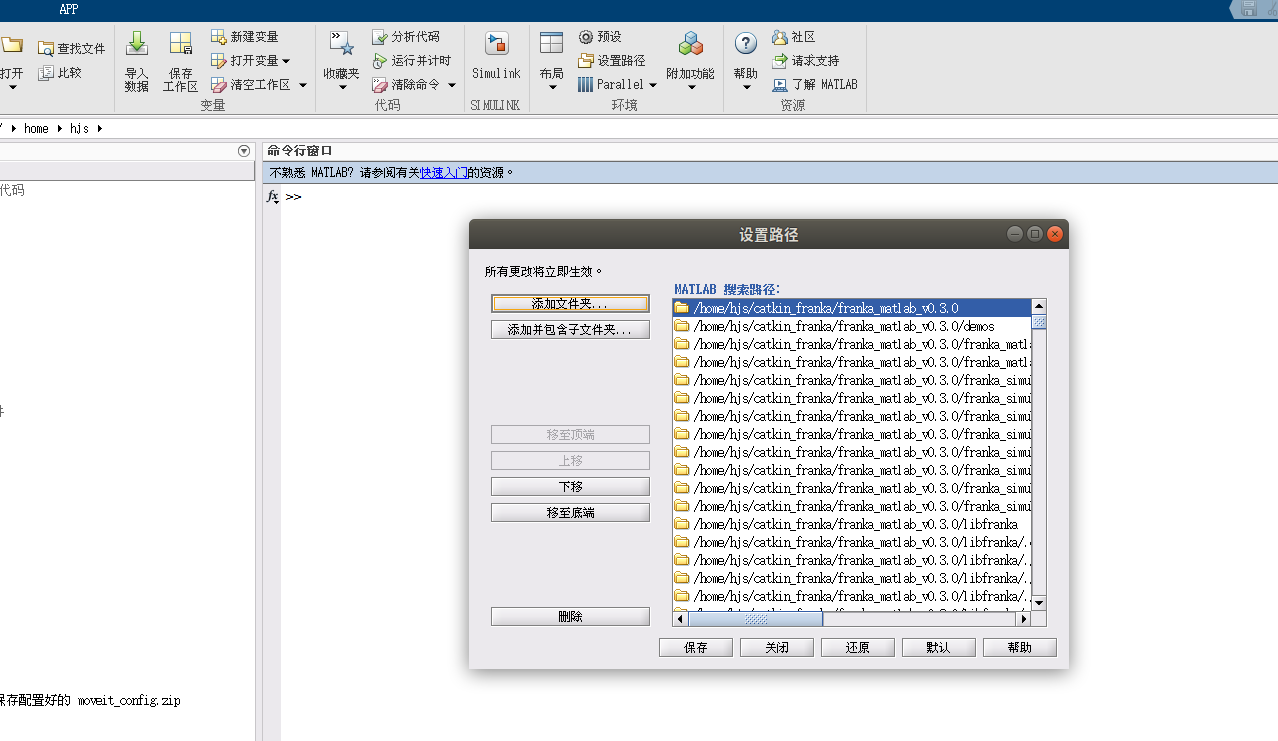Screen dimensions: 1278x741
Task: Click the Open (打开) folder icon
Action: (11, 45)
